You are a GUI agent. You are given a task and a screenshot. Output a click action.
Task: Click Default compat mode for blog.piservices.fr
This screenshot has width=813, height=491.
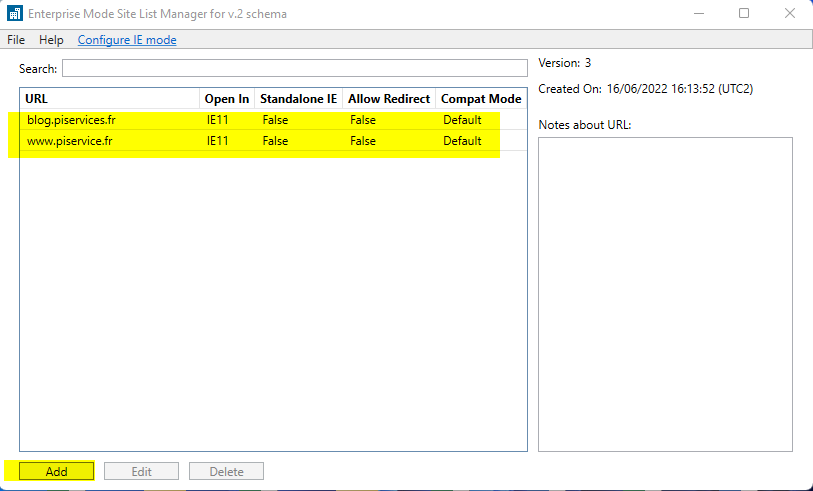point(462,120)
